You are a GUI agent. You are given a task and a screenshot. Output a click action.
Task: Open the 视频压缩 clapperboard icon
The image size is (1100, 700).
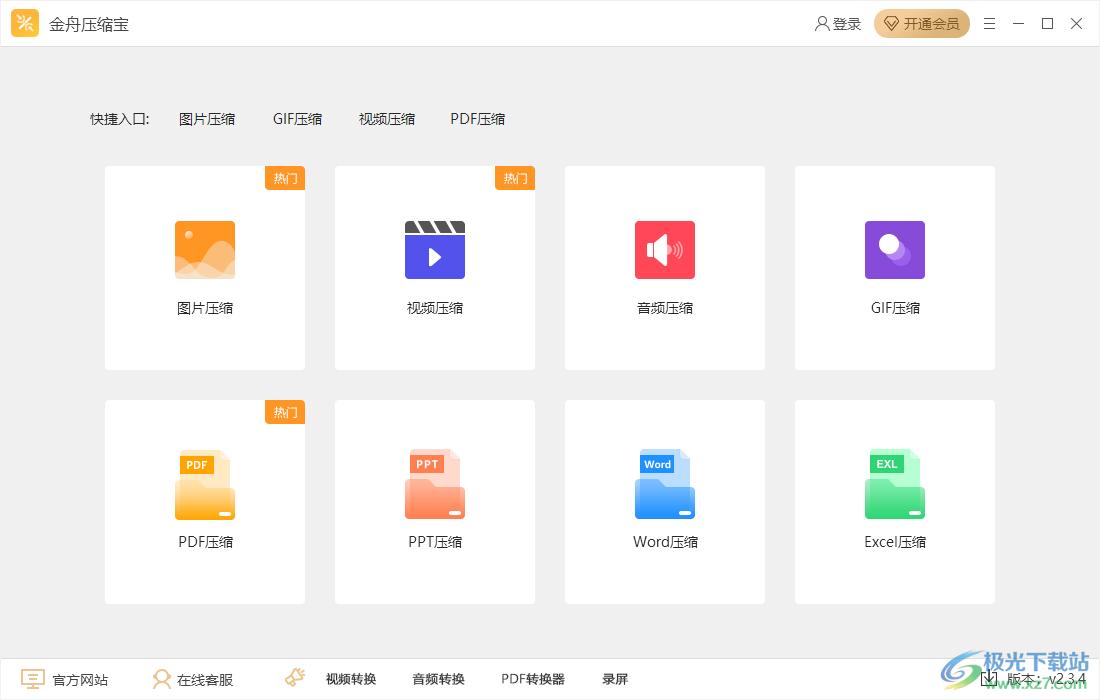[435, 250]
